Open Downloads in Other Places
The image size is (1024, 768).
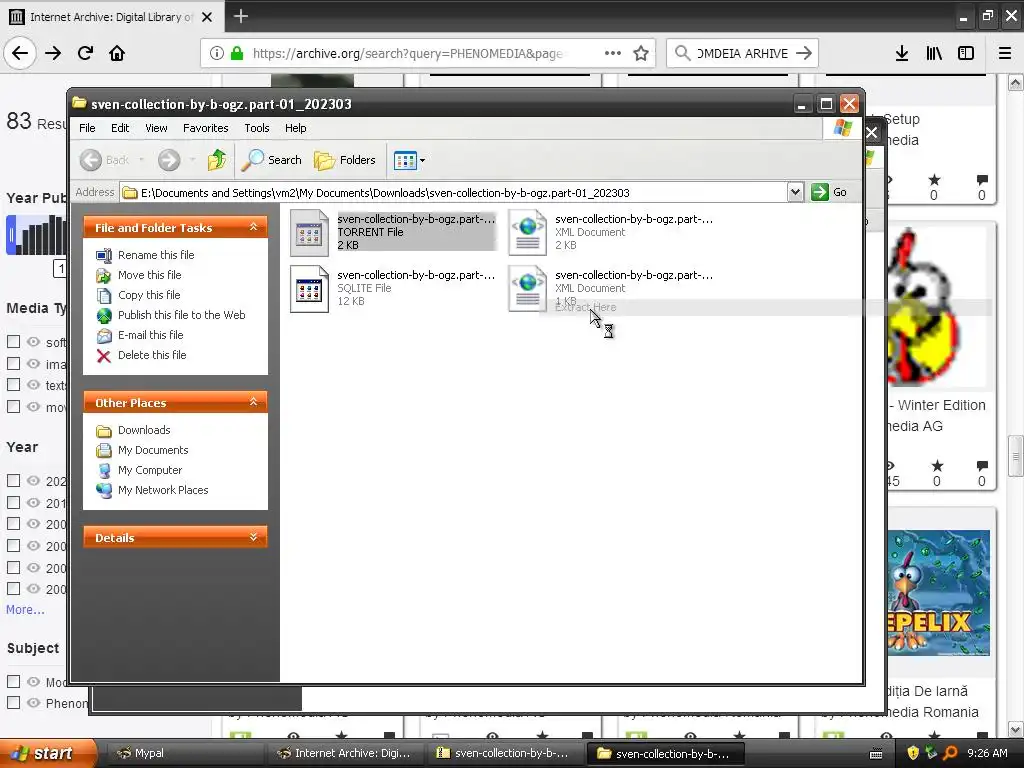[144, 430]
